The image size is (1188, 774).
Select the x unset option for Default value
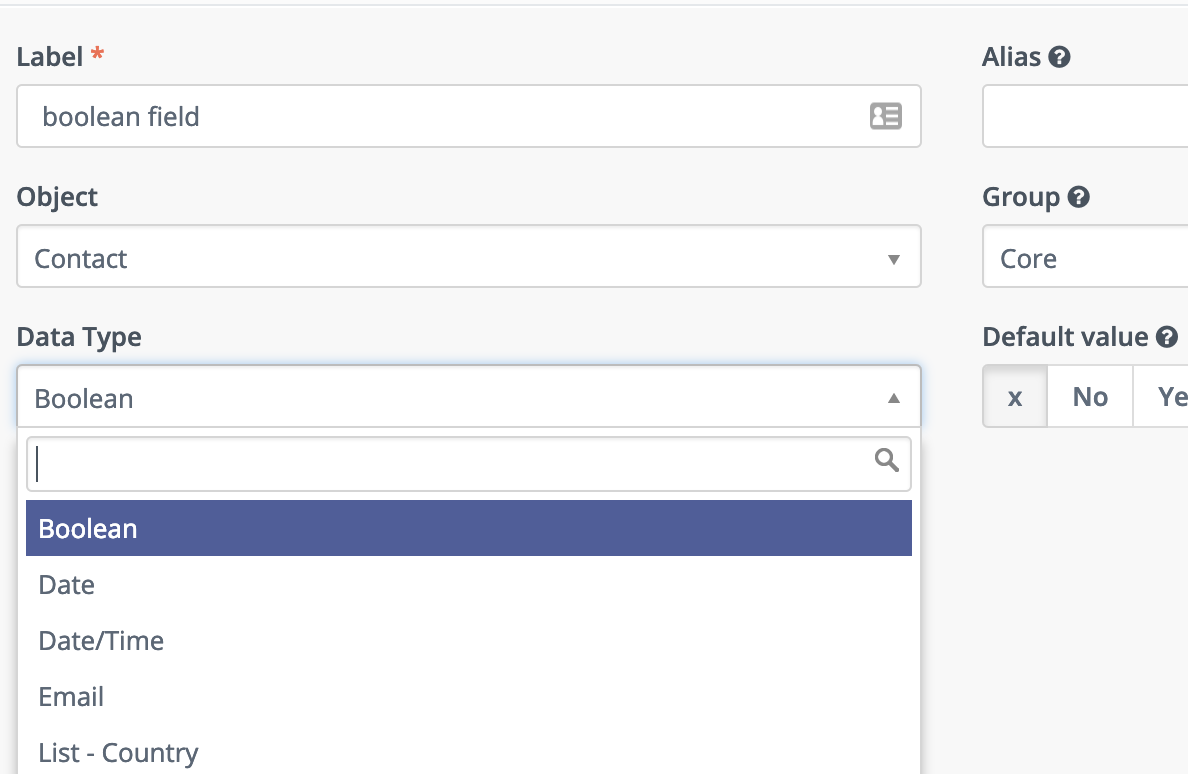[x=1015, y=397]
